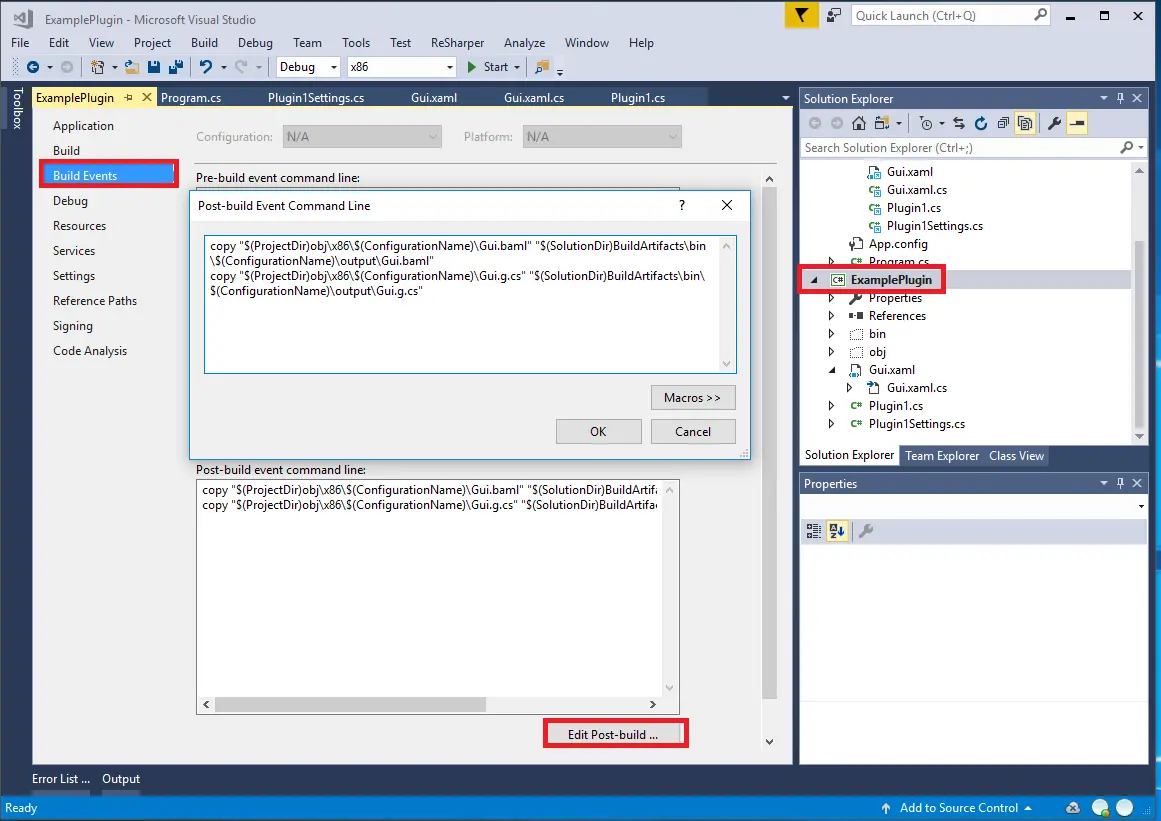
Task: Collapse the Gui.xaml node below obj
Action: click(x=832, y=370)
